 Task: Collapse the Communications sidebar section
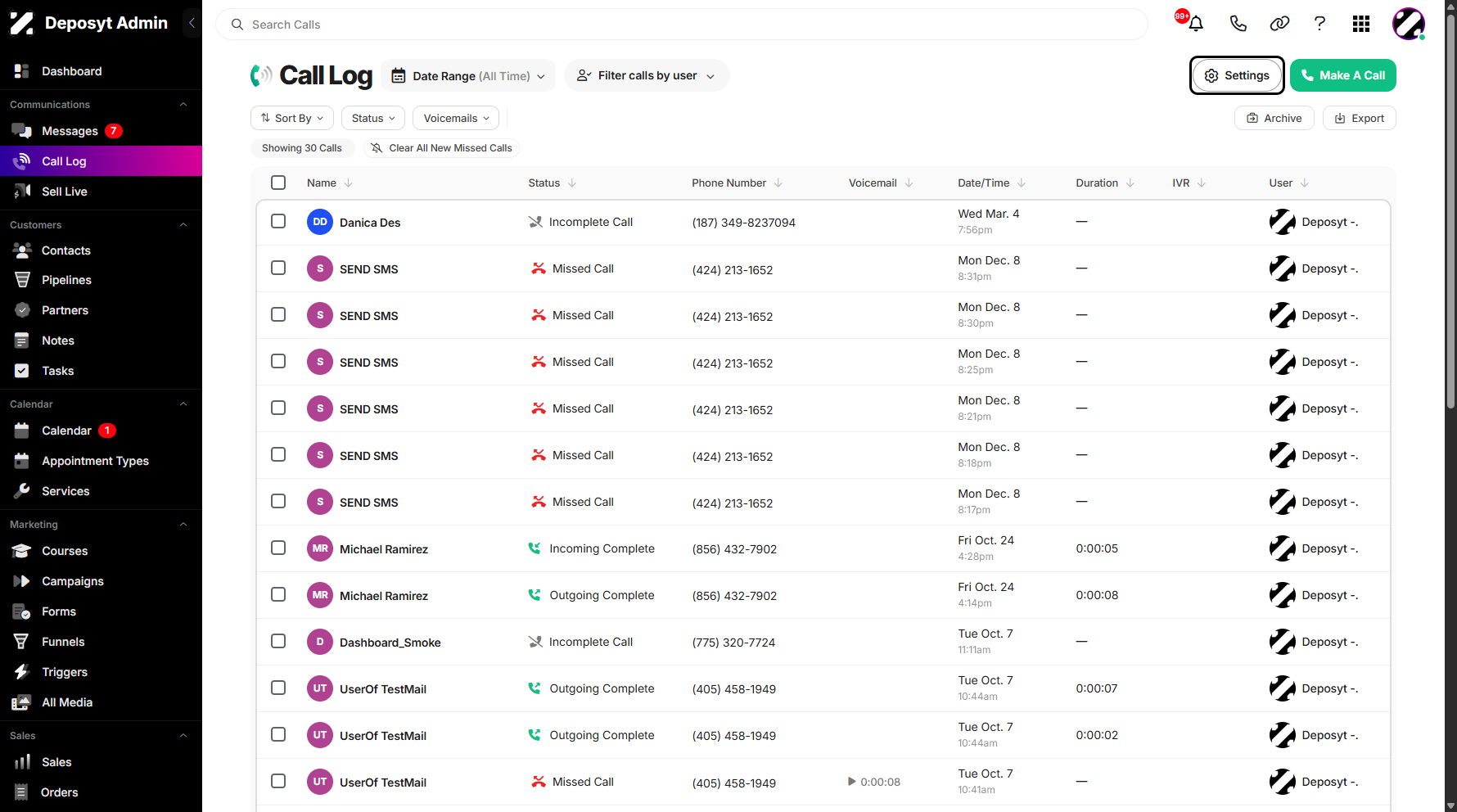183,105
